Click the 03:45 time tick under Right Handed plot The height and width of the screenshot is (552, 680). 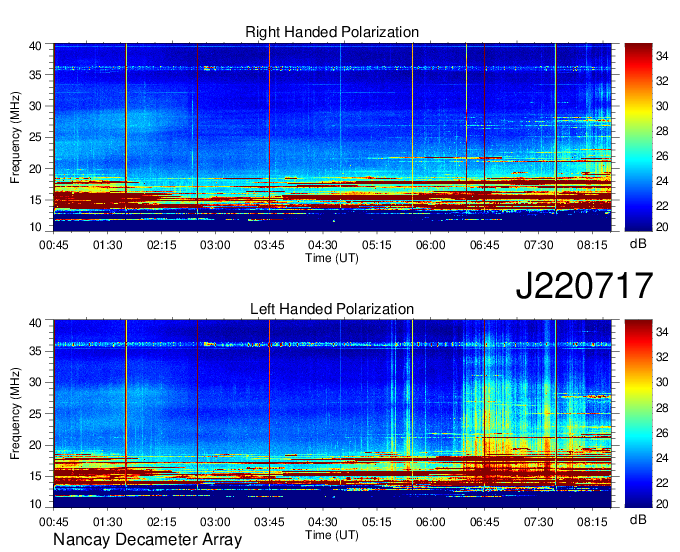tap(269, 245)
